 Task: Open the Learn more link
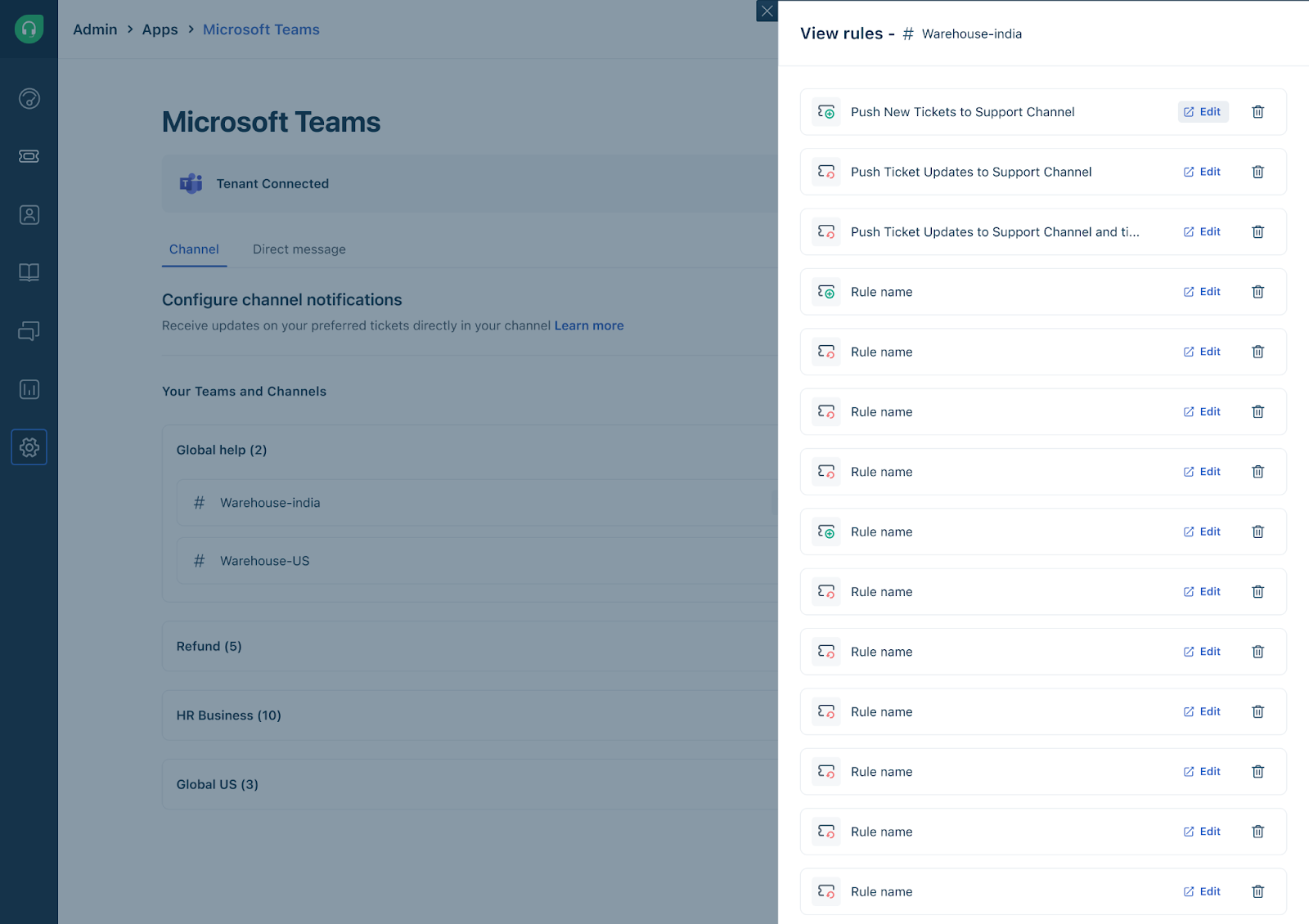click(589, 325)
